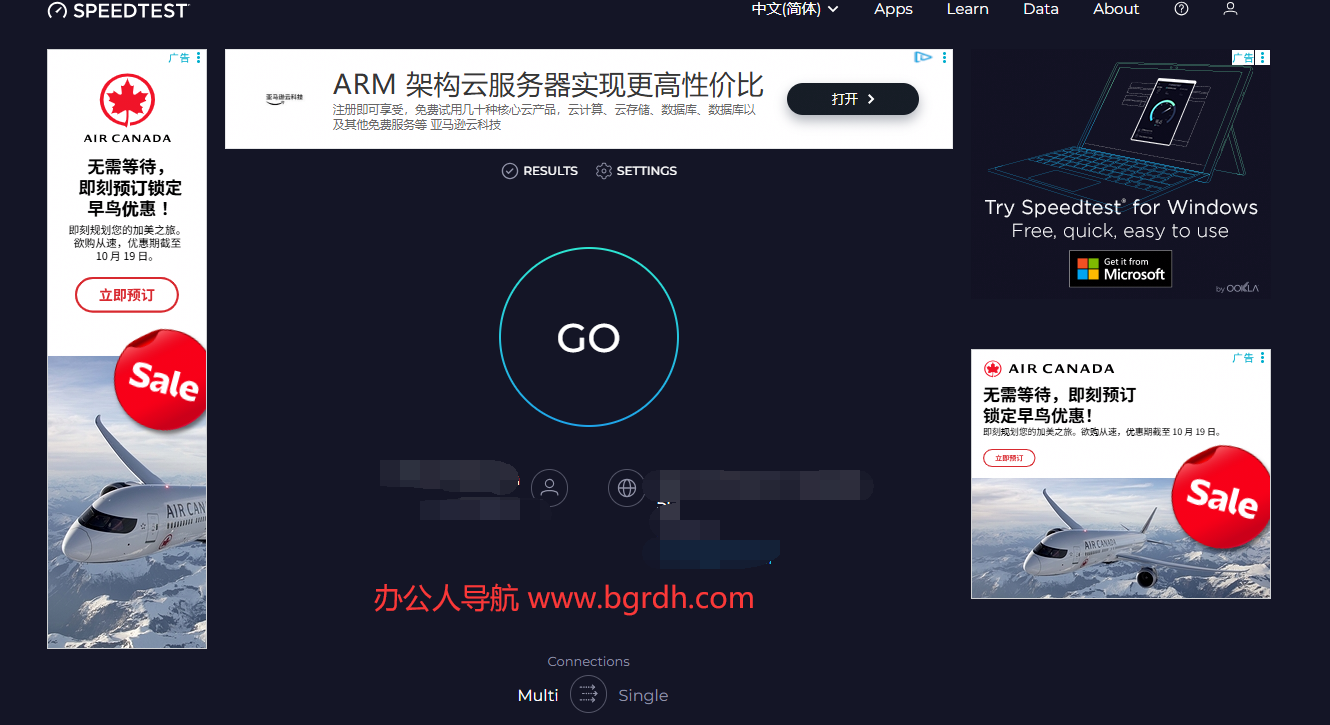This screenshot has height=725, width=1330.
Task: Select Multi connection mode
Action: click(538, 695)
